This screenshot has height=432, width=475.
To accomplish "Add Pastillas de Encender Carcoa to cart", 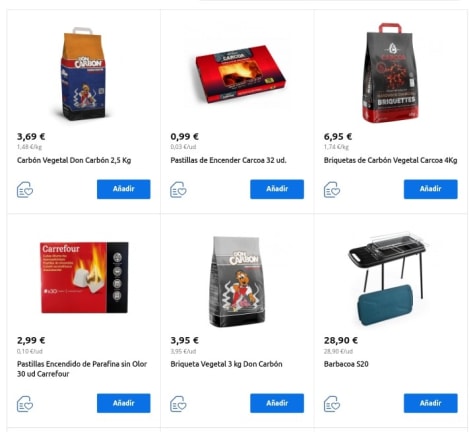I will pos(277,189).
